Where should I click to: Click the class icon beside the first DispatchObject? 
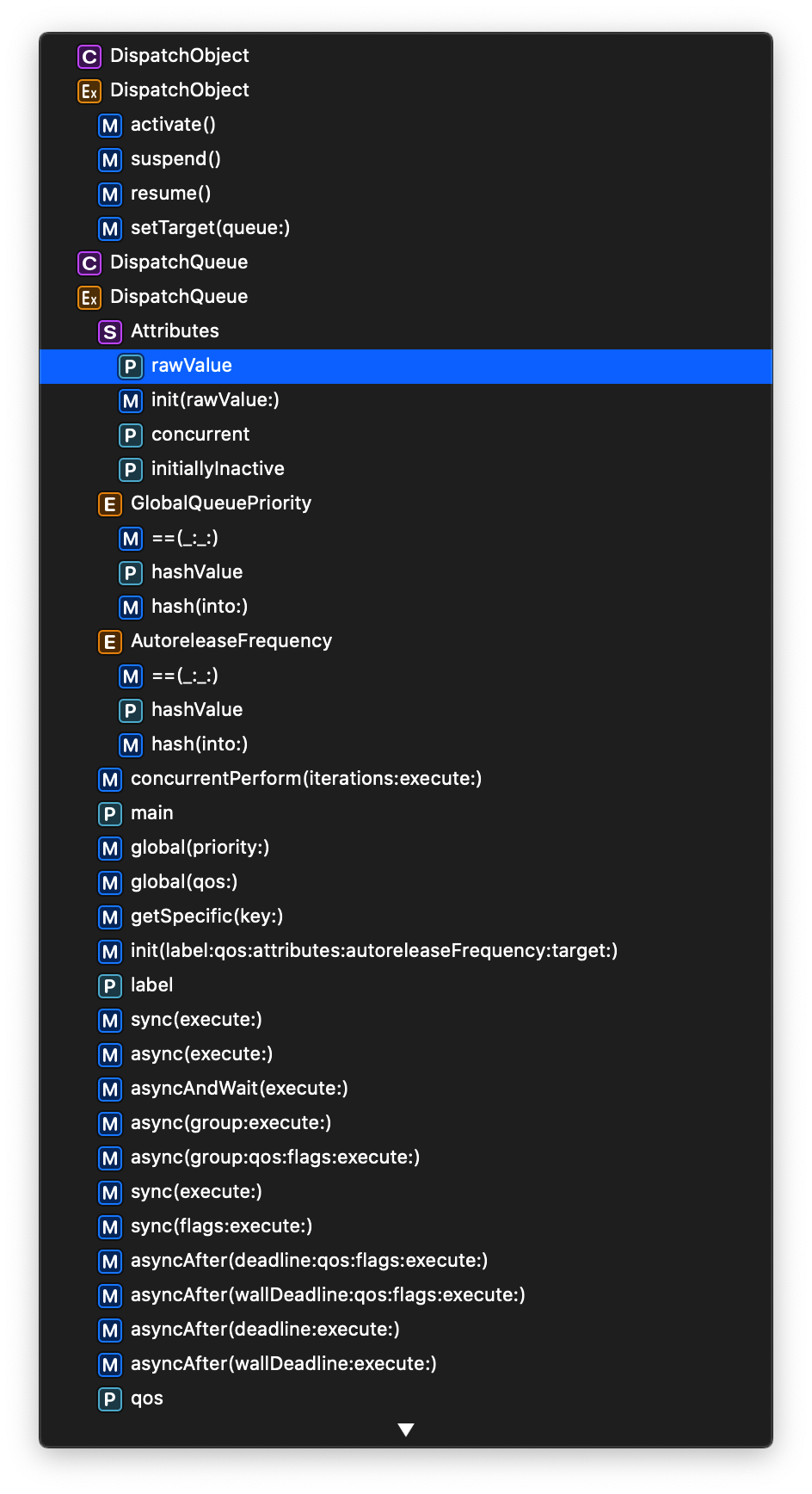click(89, 57)
